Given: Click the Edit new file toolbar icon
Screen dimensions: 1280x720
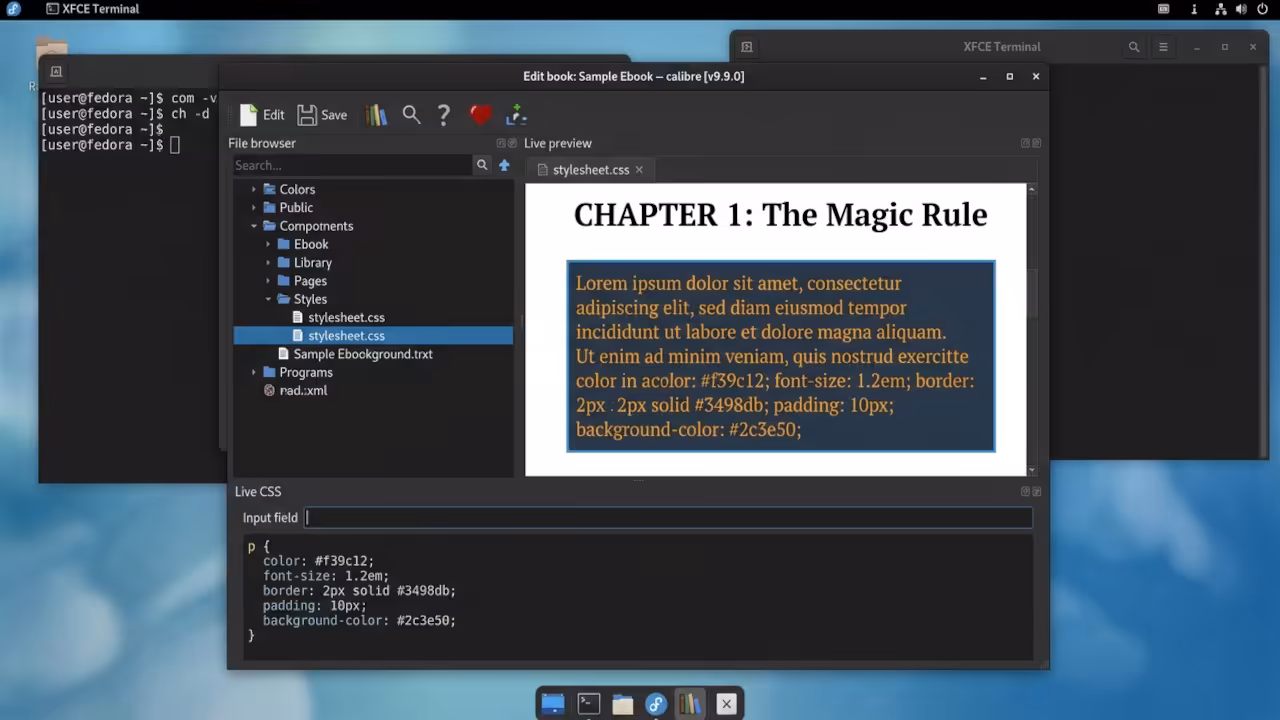Looking at the screenshot, I should (261, 115).
